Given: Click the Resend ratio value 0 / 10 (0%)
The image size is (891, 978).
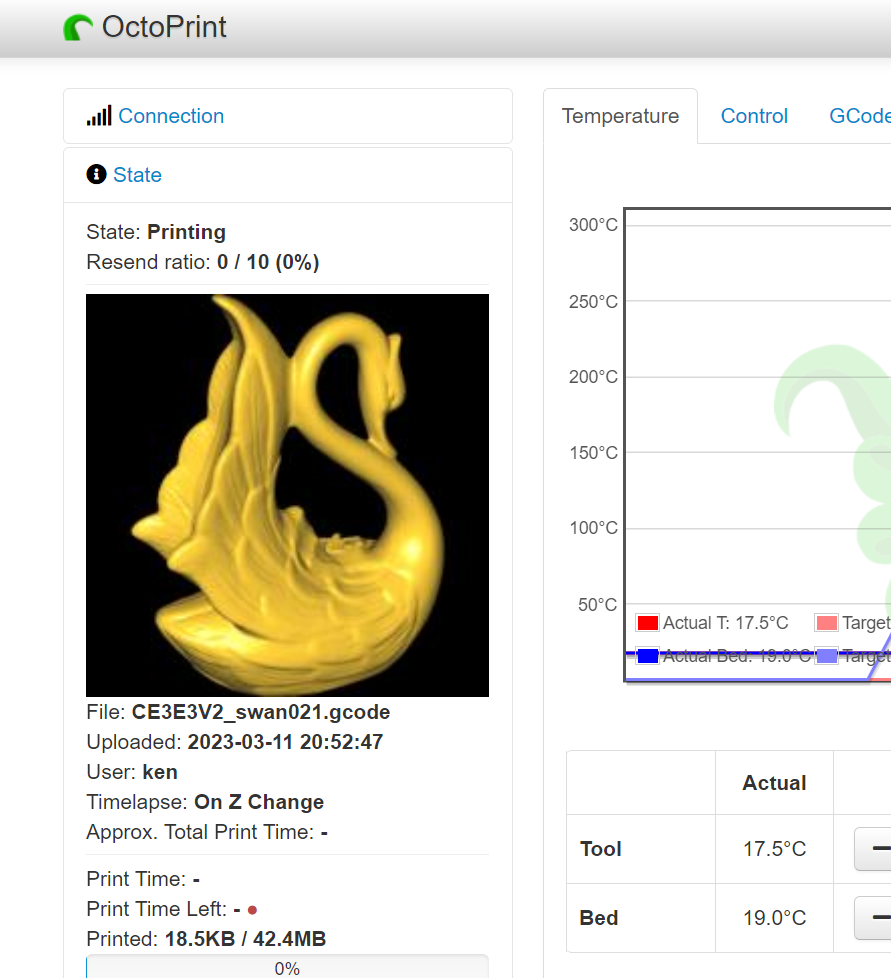Looking at the screenshot, I should [268, 262].
